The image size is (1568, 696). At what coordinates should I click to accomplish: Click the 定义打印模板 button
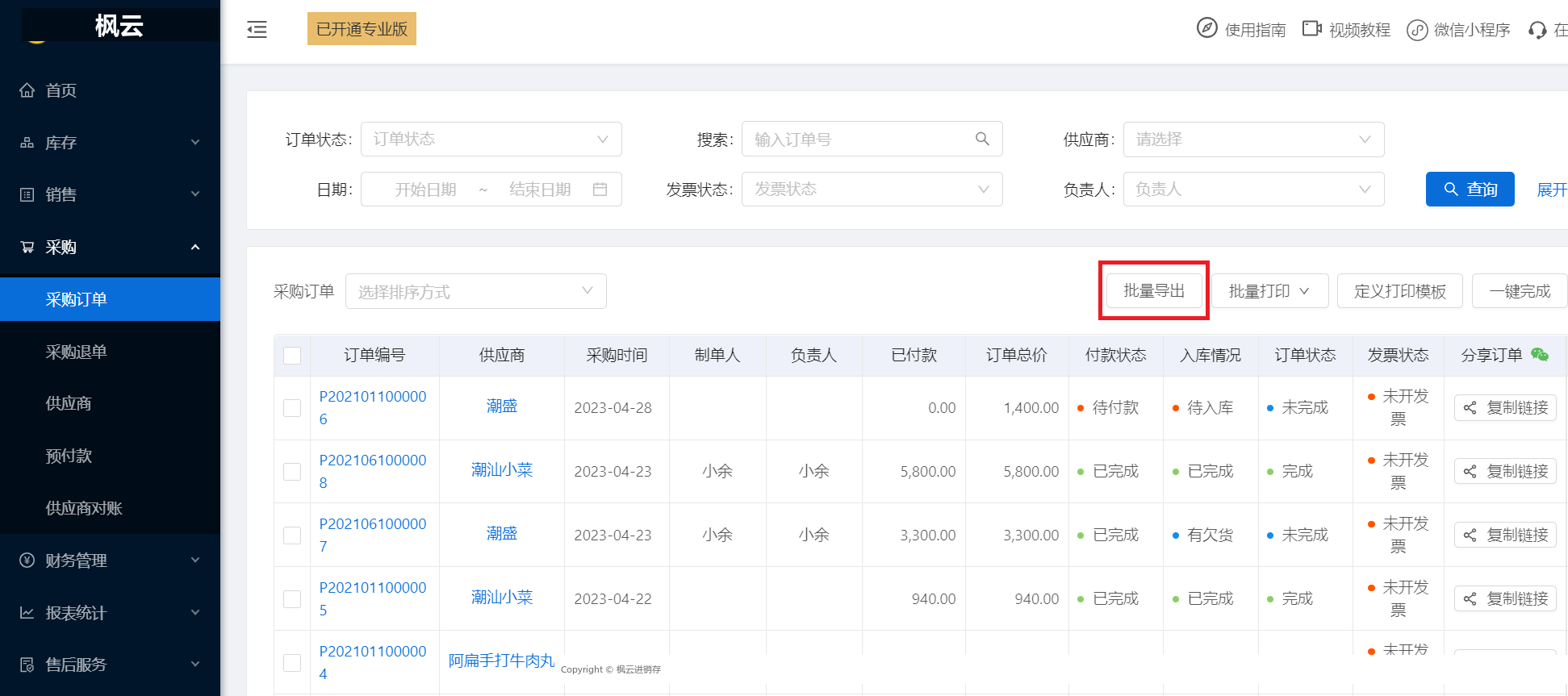pyautogui.click(x=1399, y=291)
